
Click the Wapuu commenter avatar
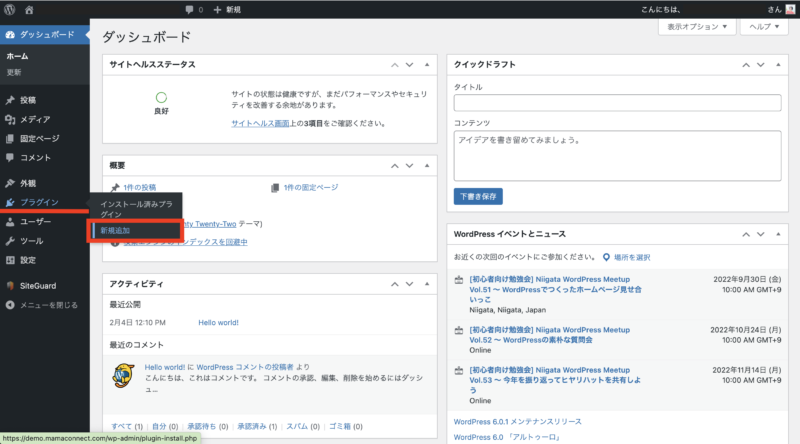click(124, 376)
